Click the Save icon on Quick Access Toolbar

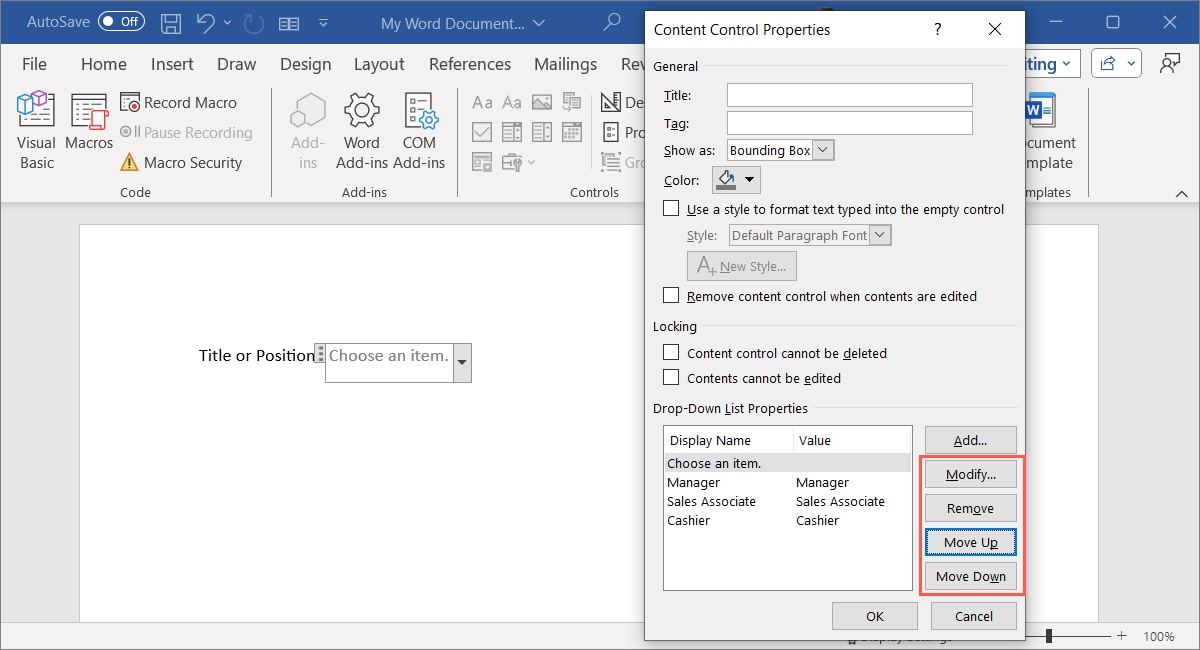tap(170, 22)
